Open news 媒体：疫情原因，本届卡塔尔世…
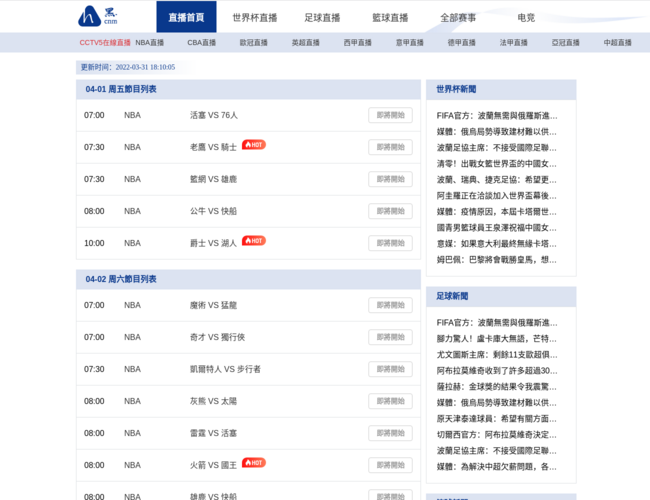The image size is (650, 500). point(497,212)
